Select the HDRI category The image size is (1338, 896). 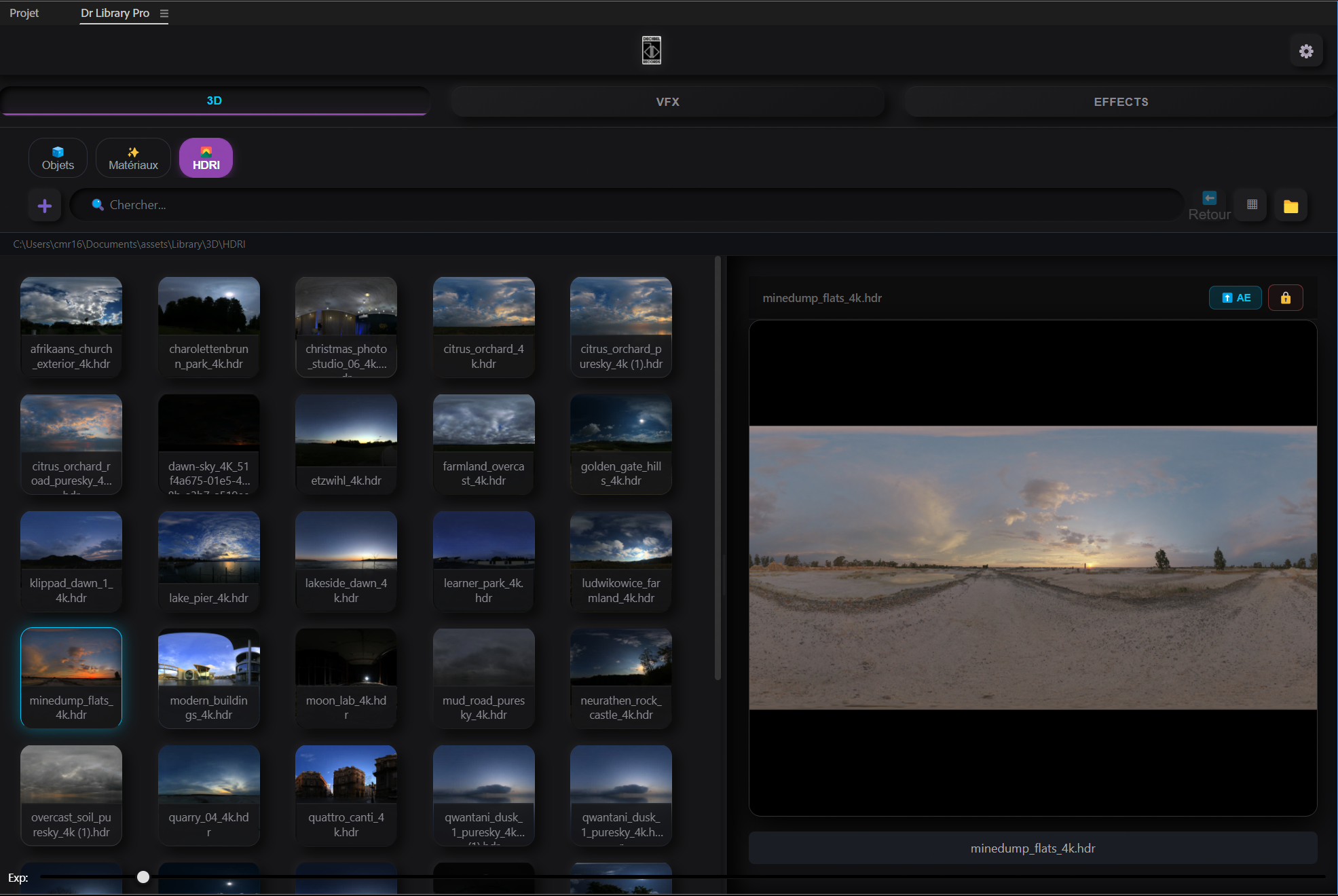pyautogui.click(x=206, y=158)
